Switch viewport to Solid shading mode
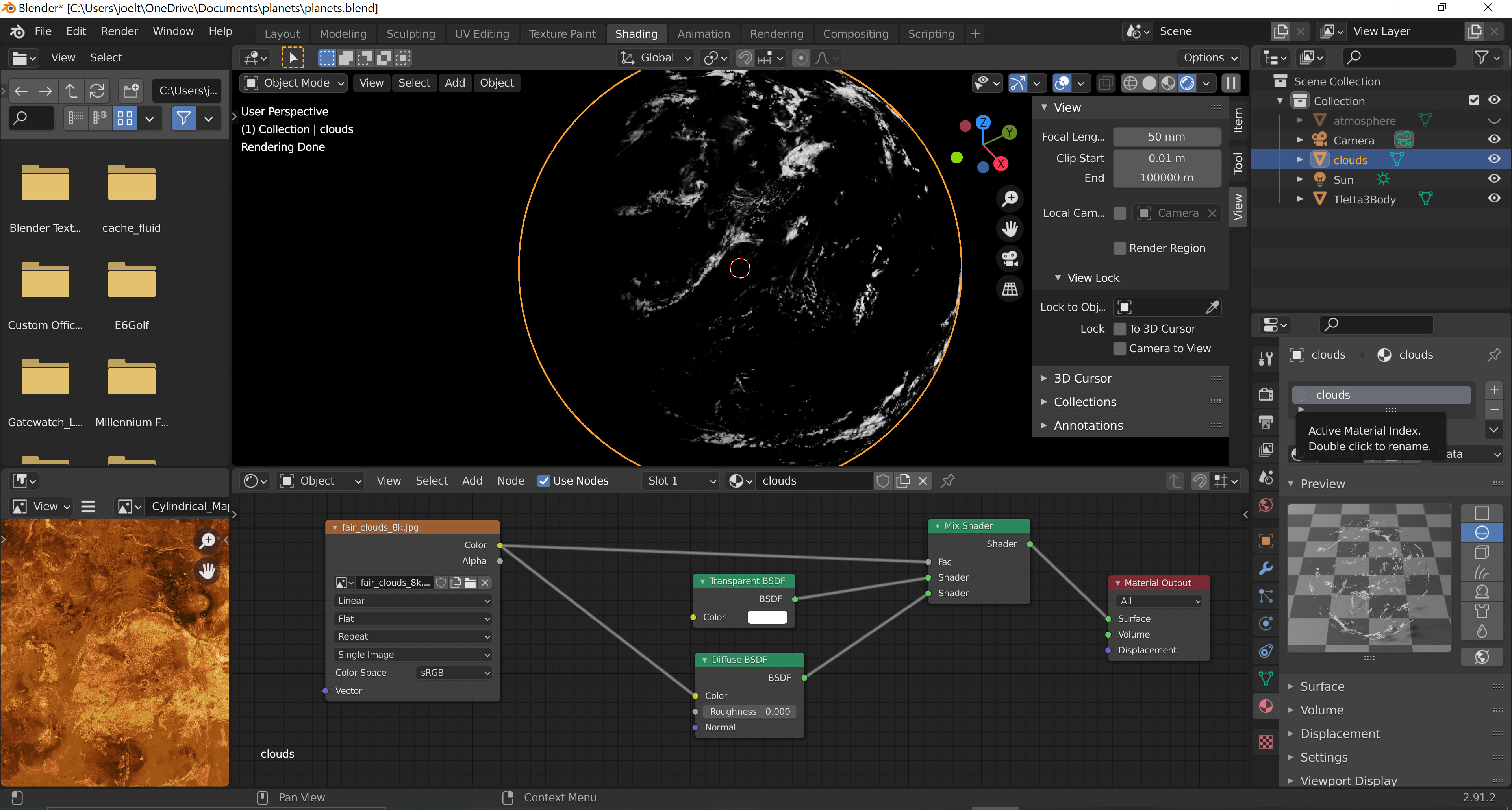Screen dimensions: 1512x810 point(1149,83)
